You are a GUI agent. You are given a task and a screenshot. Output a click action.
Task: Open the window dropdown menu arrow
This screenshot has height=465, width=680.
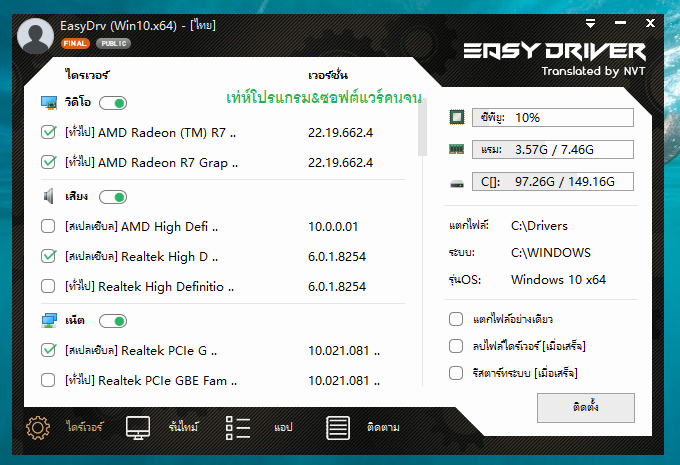590,23
